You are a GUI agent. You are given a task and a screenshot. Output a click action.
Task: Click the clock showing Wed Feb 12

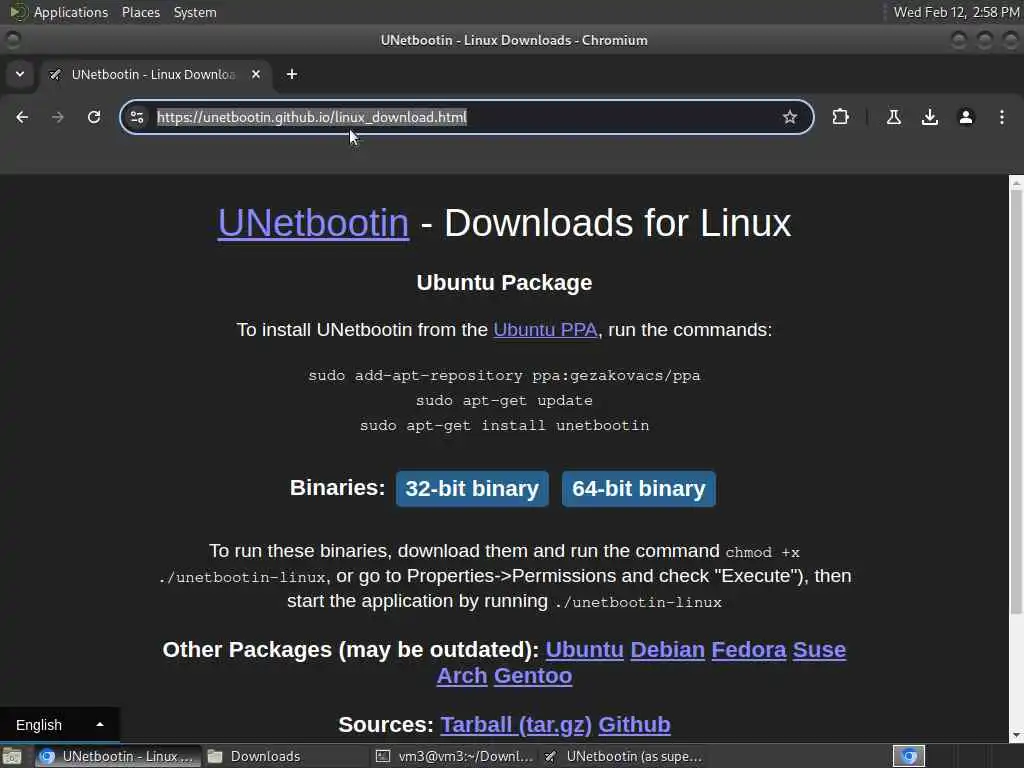click(956, 12)
